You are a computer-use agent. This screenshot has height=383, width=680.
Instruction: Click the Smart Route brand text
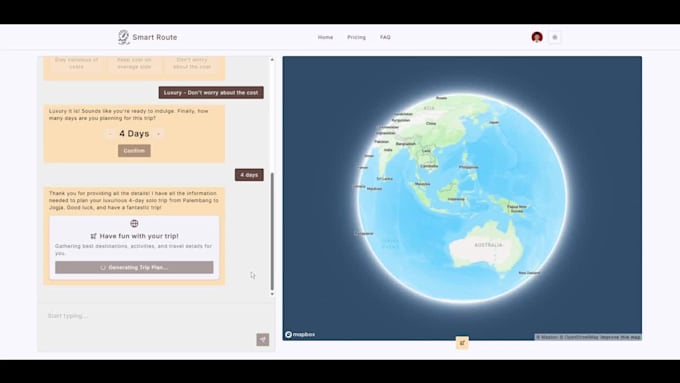[155, 37]
